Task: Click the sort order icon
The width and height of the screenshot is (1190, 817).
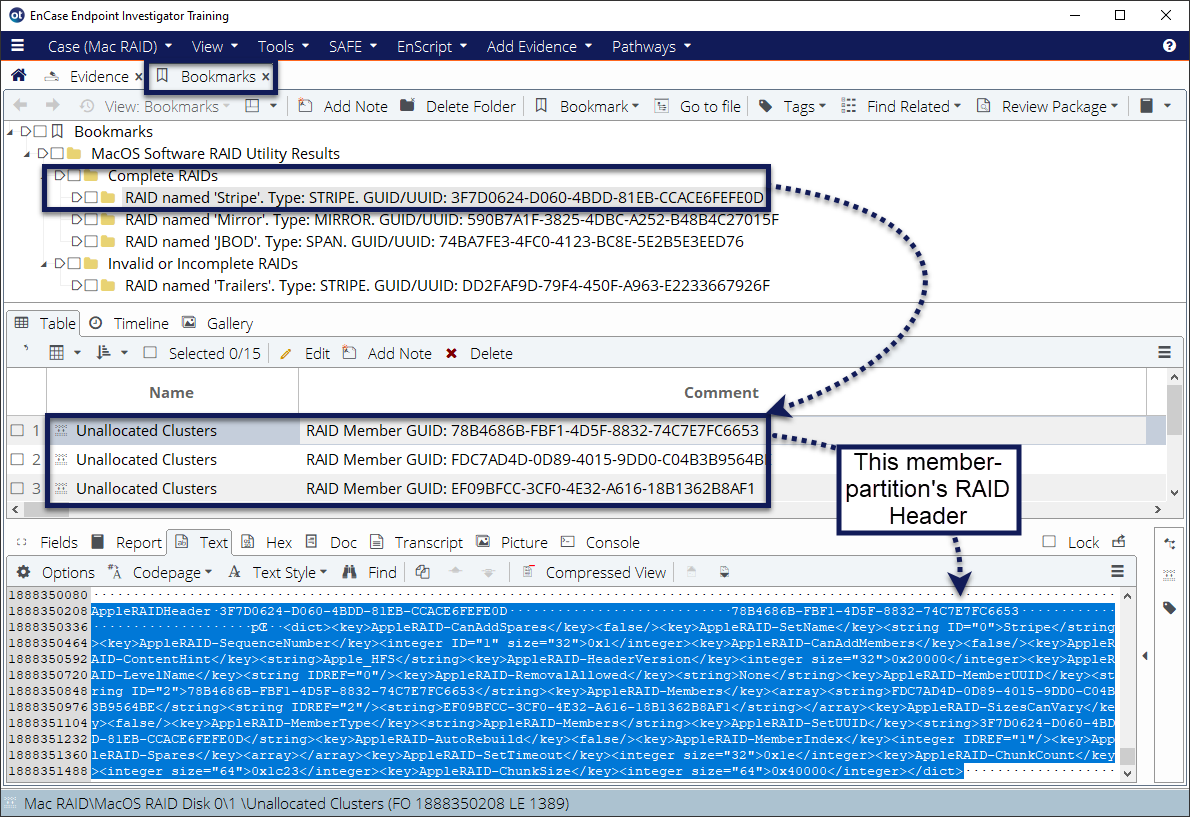Action: (104, 353)
